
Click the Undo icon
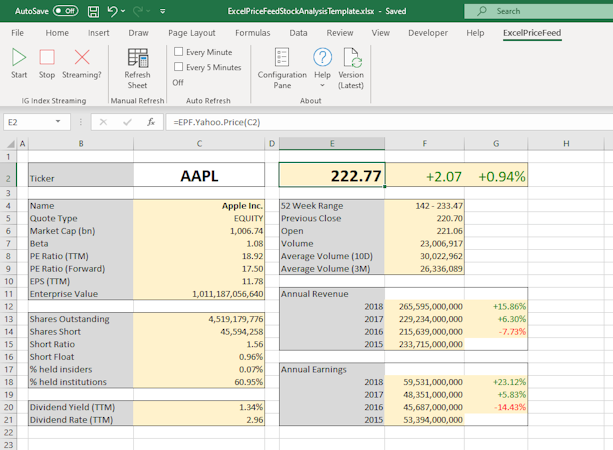113,11
